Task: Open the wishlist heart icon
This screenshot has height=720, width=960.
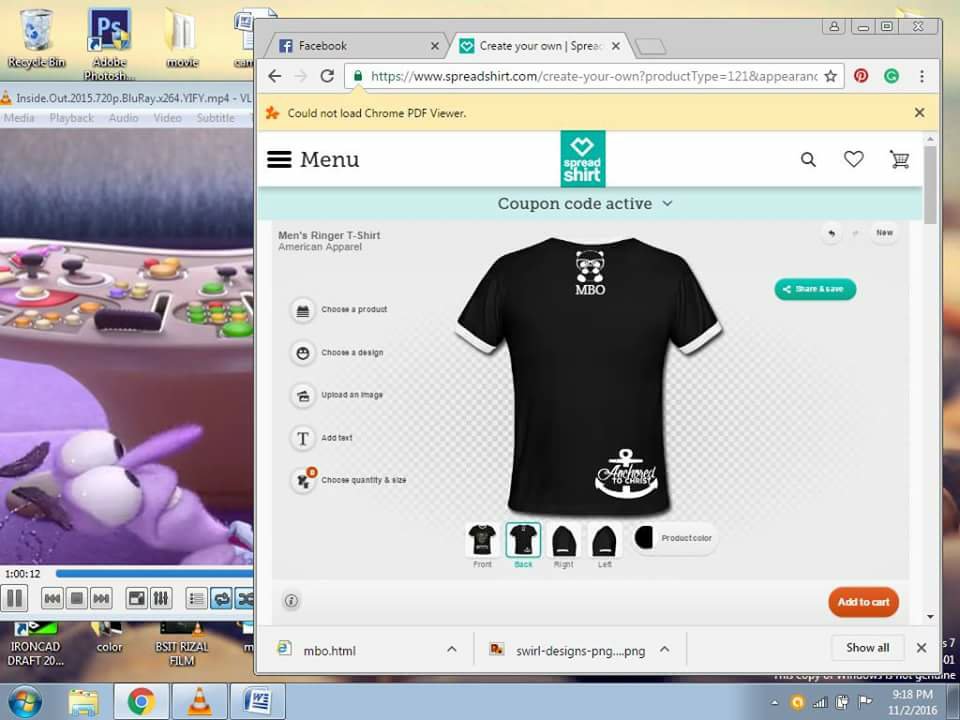Action: [853, 159]
